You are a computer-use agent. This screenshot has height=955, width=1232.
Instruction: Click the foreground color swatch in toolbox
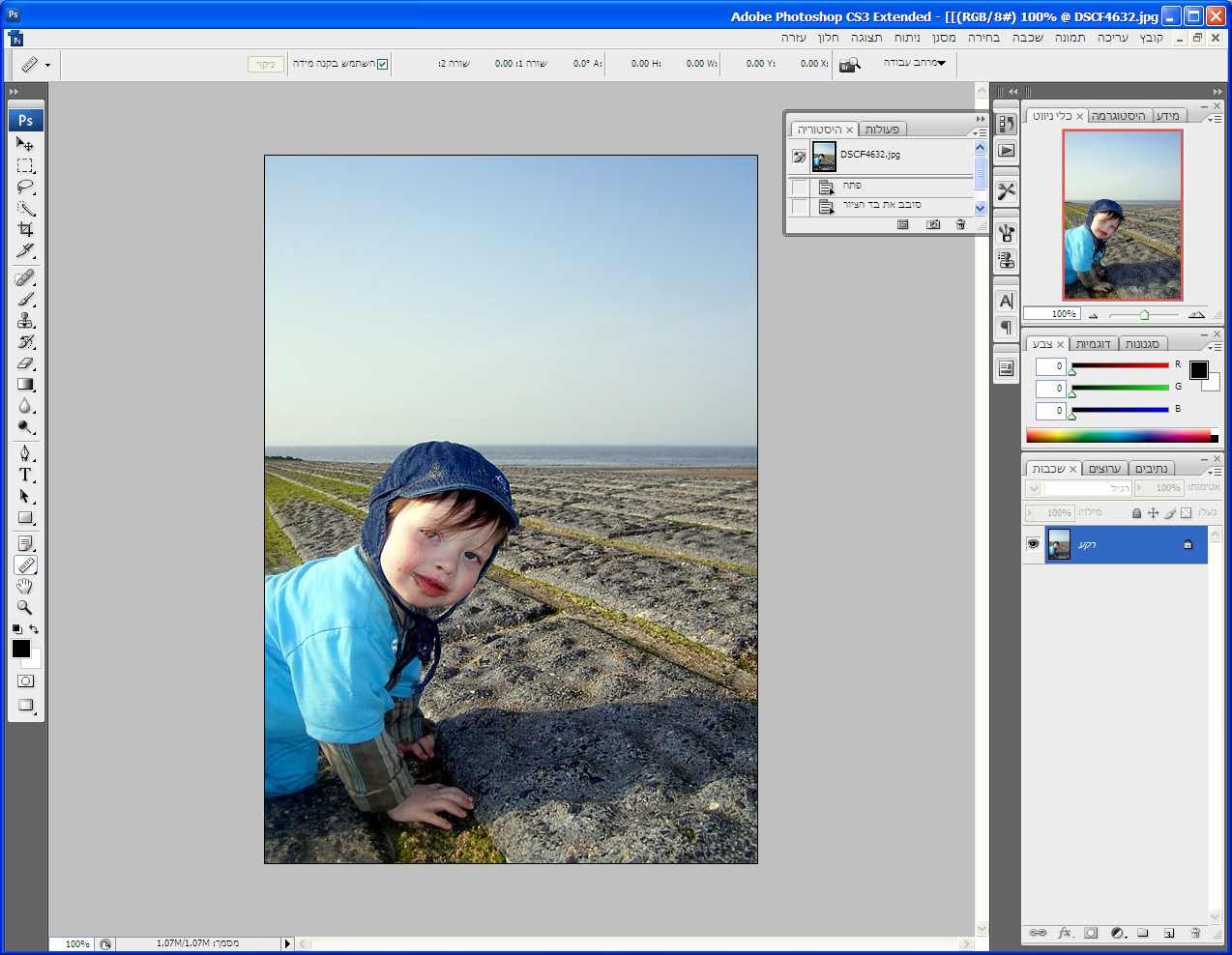(21, 649)
